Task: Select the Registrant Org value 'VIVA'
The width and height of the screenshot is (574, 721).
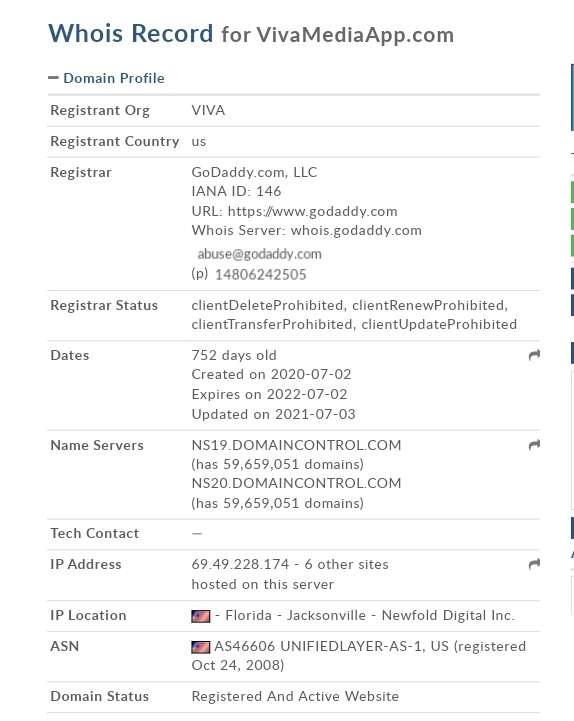Action: pos(208,110)
